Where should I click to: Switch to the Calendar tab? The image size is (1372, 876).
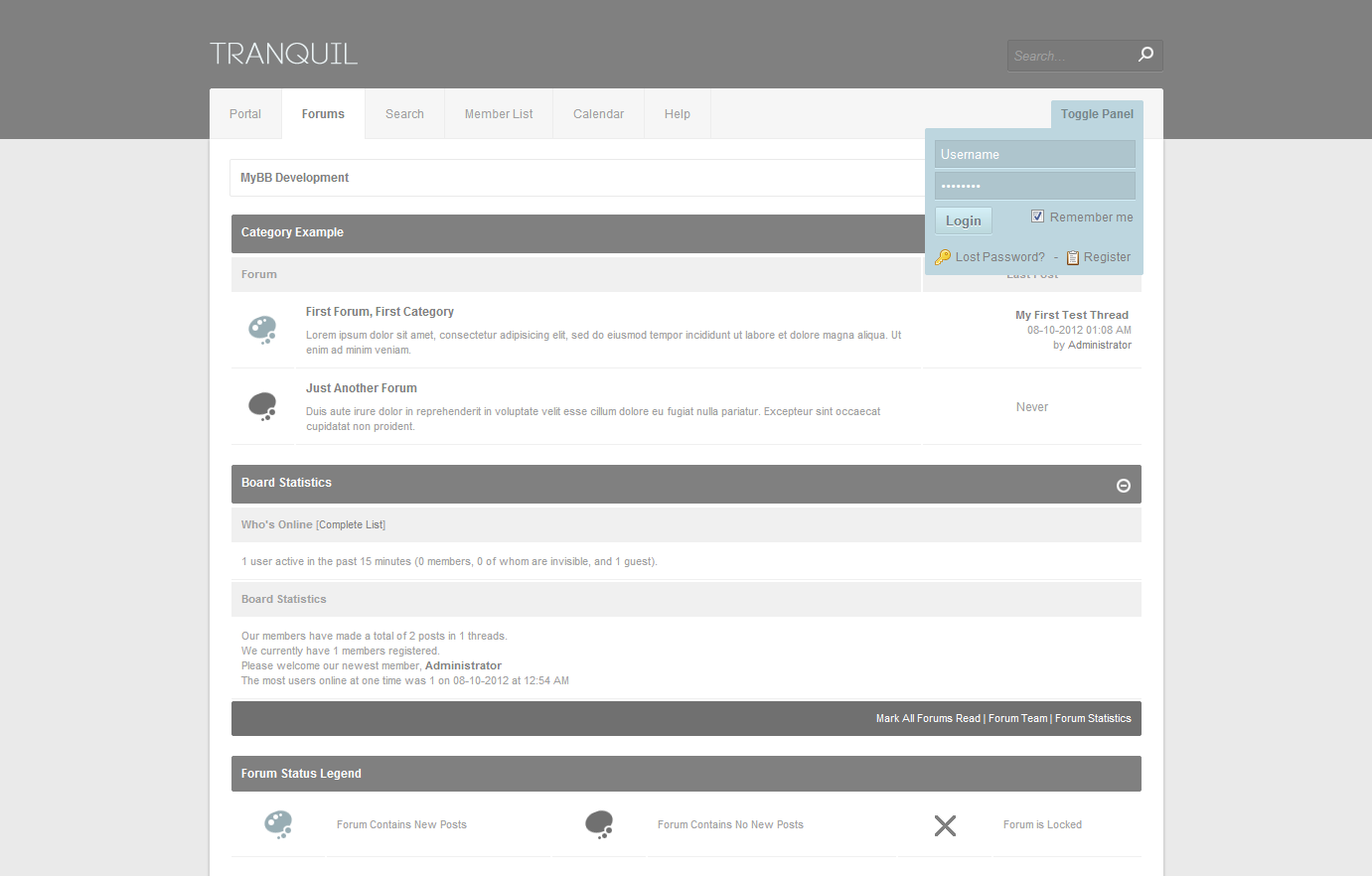(x=598, y=114)
